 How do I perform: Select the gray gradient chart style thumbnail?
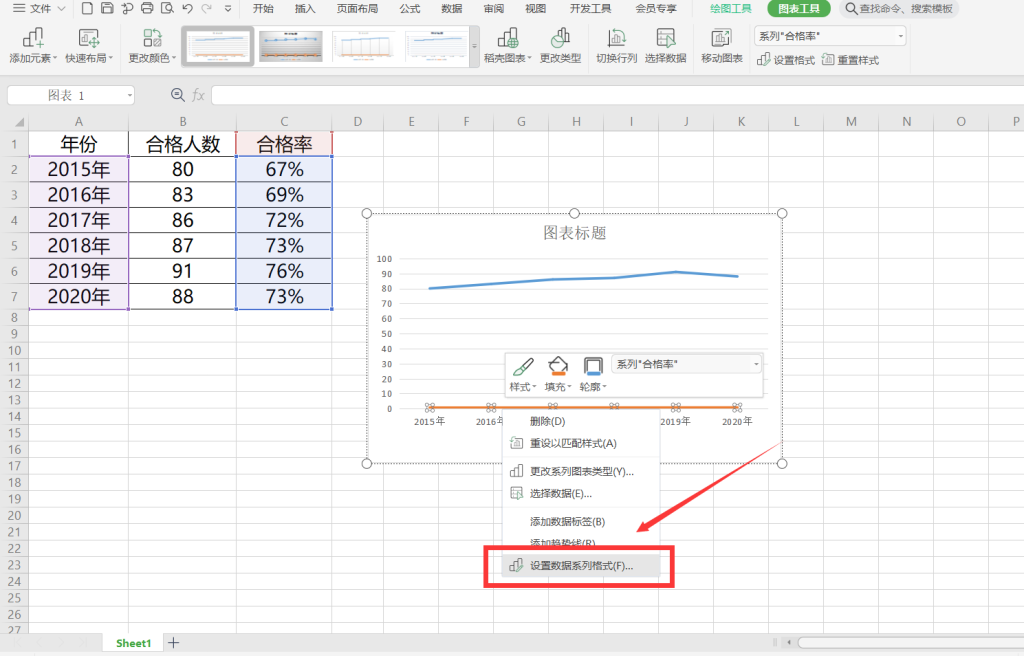click(x=291, y=46)
